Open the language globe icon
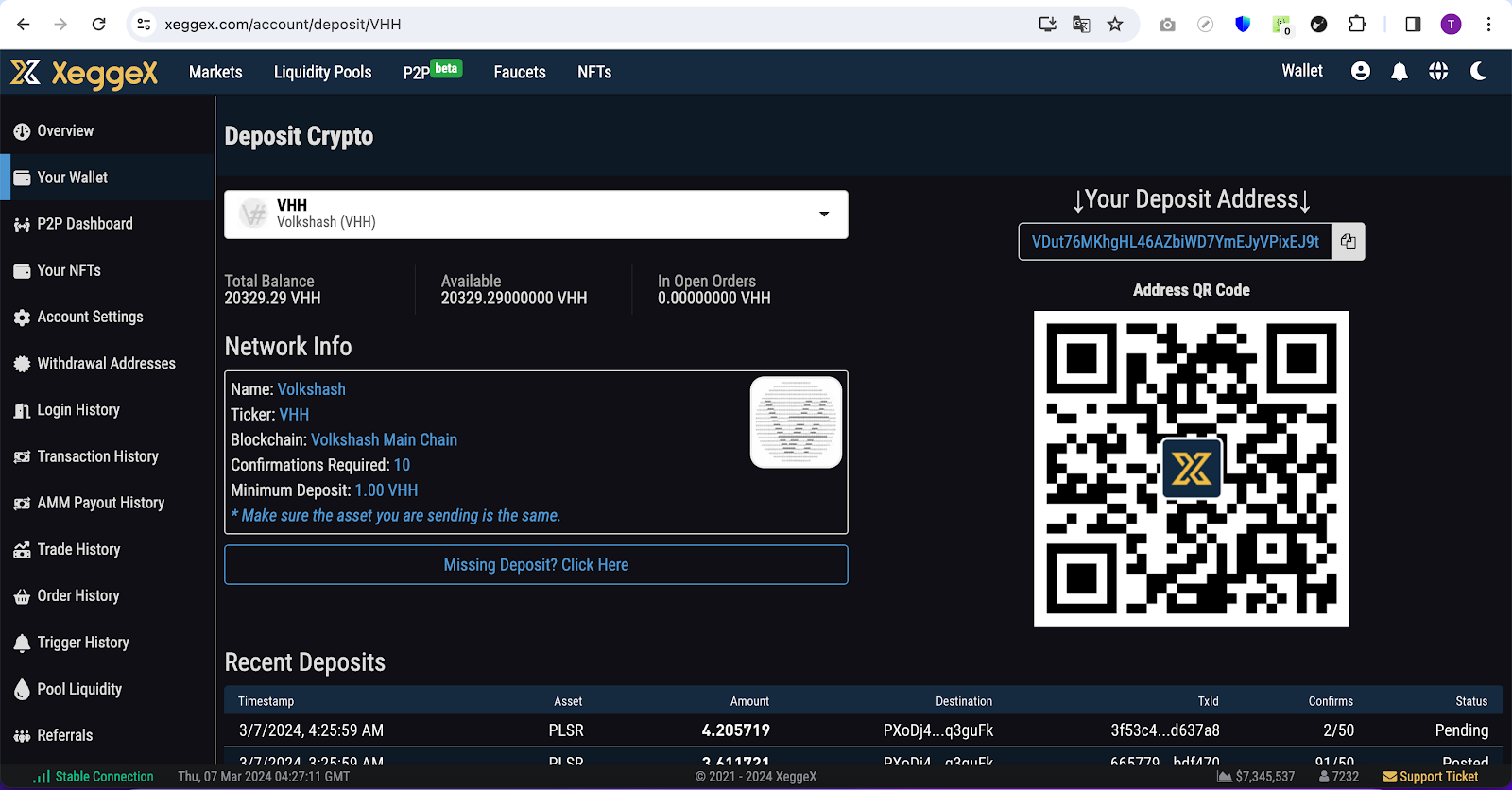Image resolution: width=1512 pixels, height=790 pixels. click(1438, 71)
